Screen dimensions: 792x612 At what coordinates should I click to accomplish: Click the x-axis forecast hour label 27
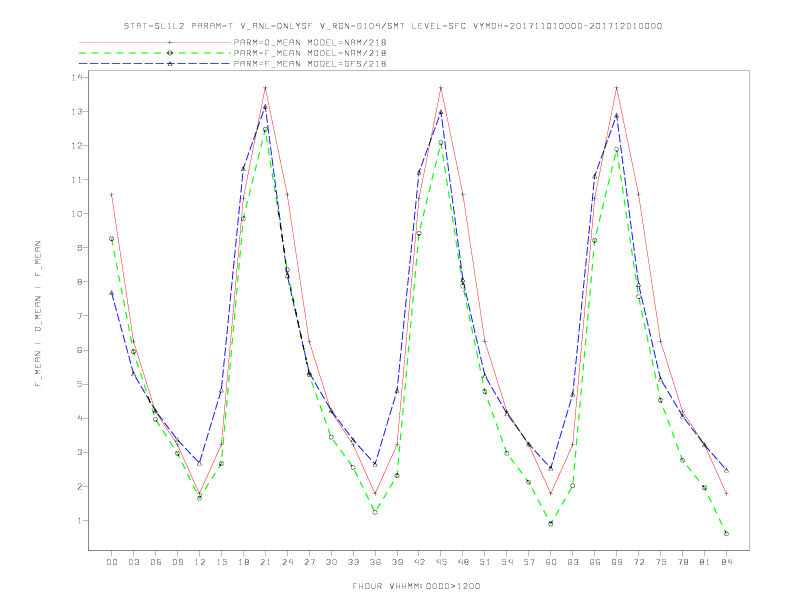point(309,562)
